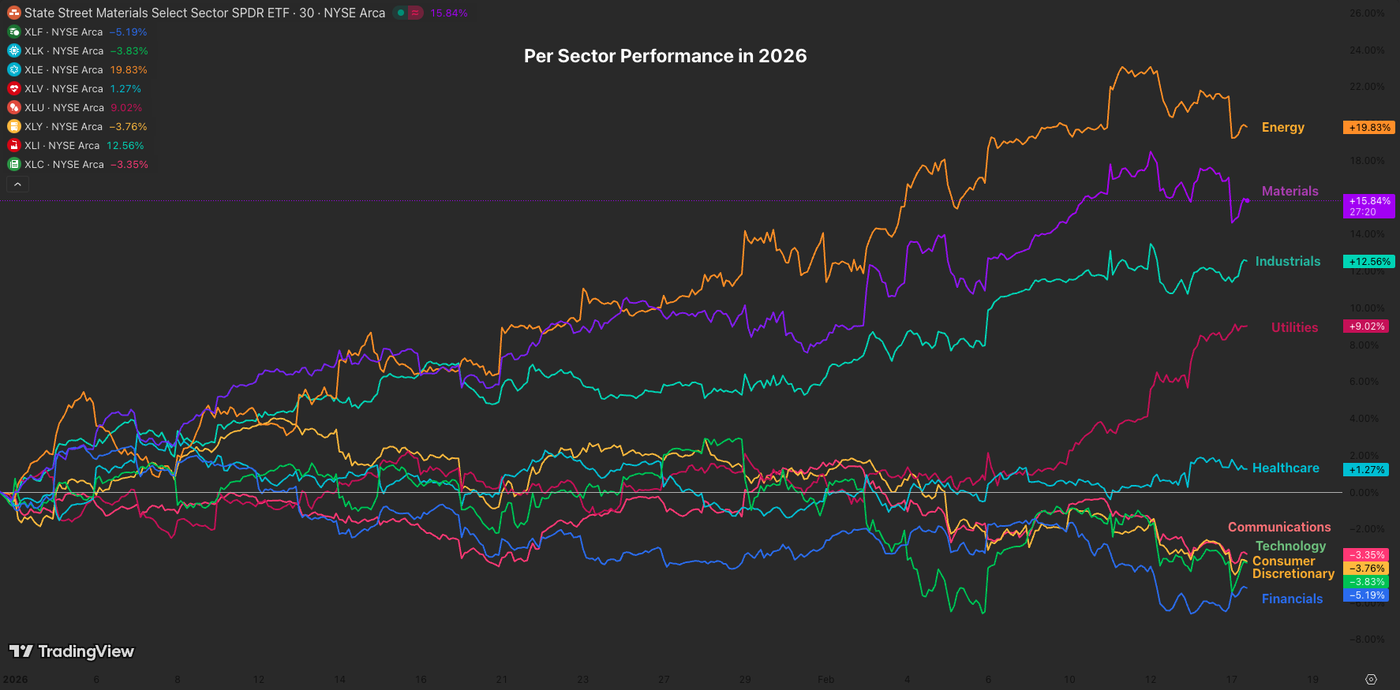1400x690 pixels.
Task: Select the Utilities line label on chart
Action: click(1294, 328)
